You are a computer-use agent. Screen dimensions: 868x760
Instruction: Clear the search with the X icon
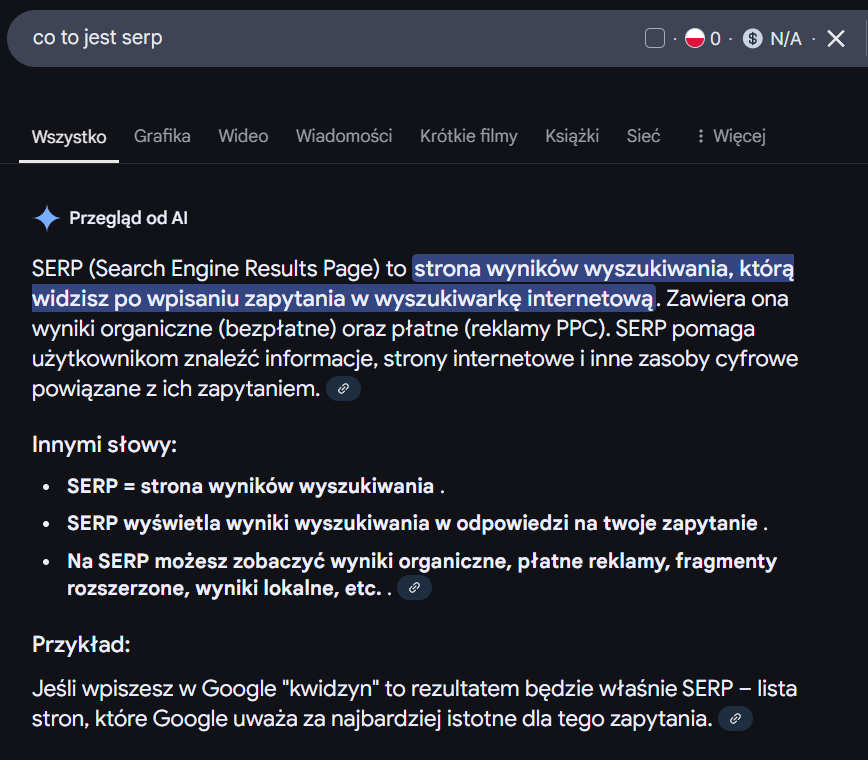[836, 39]
